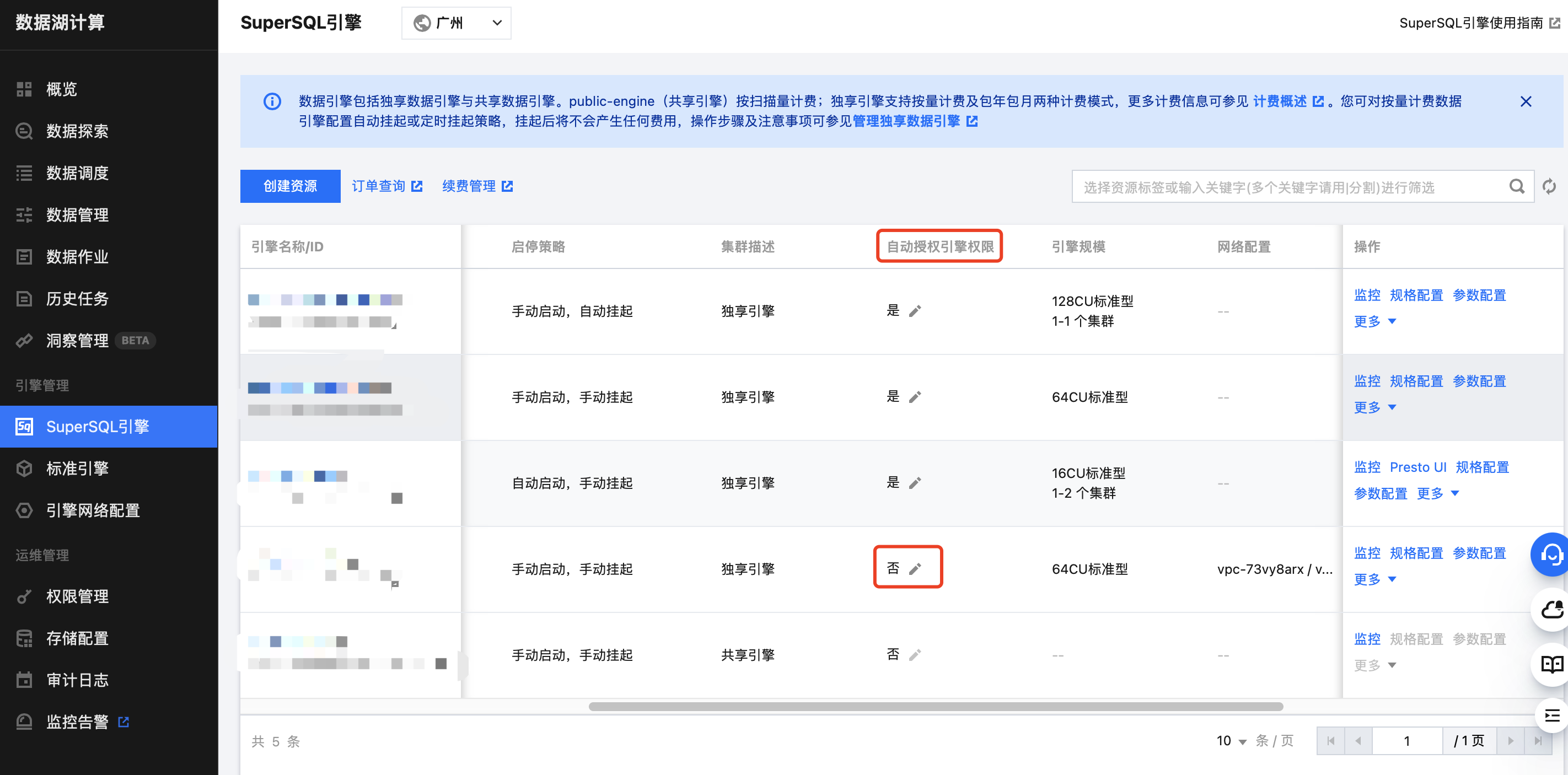1568x775 pixels.
Task: Click pencil icon next to highlighted 否
Action: pos(914,569)
